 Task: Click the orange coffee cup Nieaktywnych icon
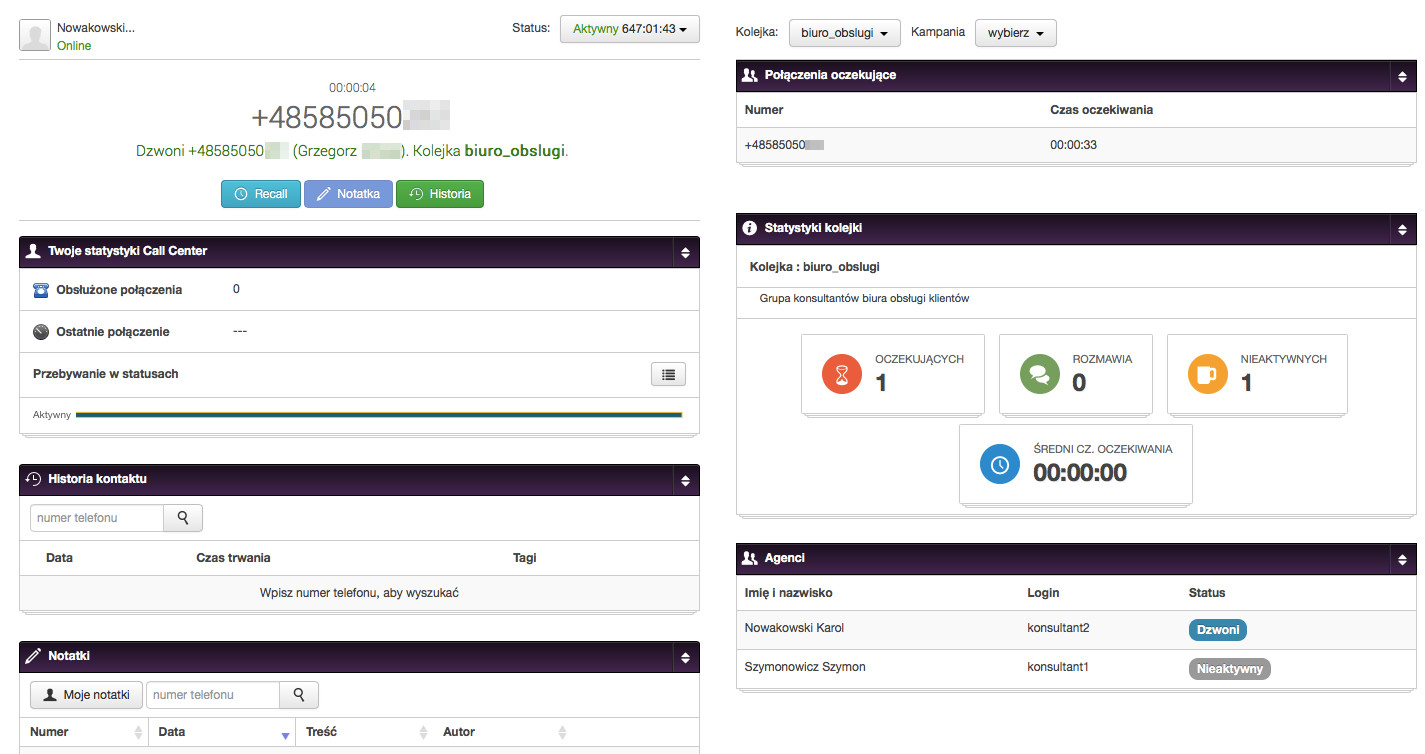1207,374
